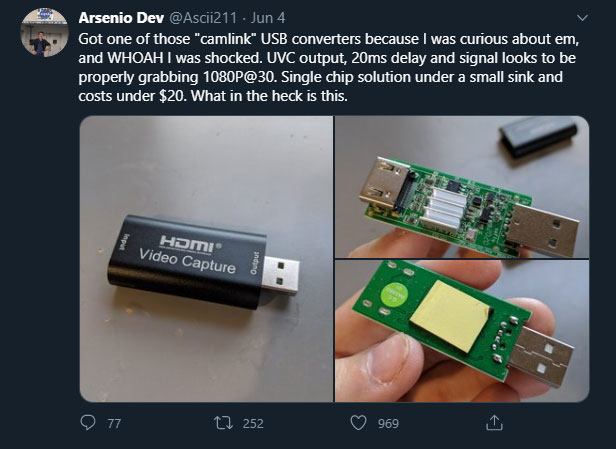Click the reply speech bubble icon
Viewport: 616px width, 449px height.
click(x=88, y=423)
